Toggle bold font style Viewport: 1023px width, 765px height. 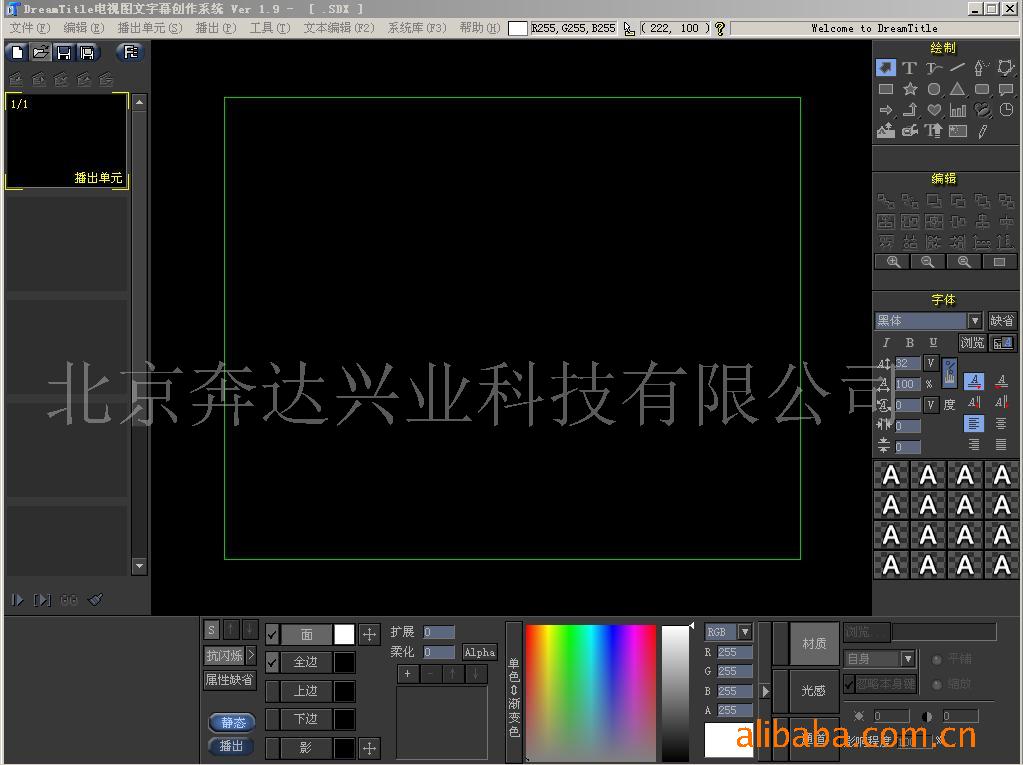coord(909,342)
